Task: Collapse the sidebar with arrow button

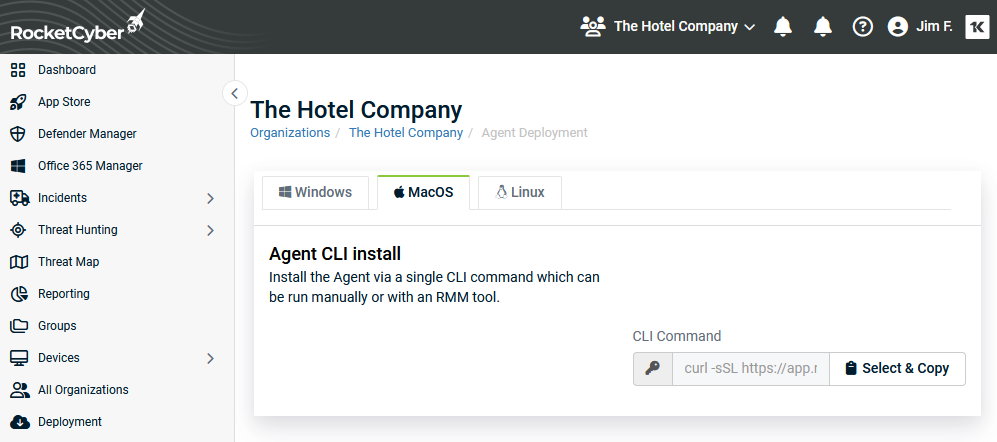Action: coord(234,93)
